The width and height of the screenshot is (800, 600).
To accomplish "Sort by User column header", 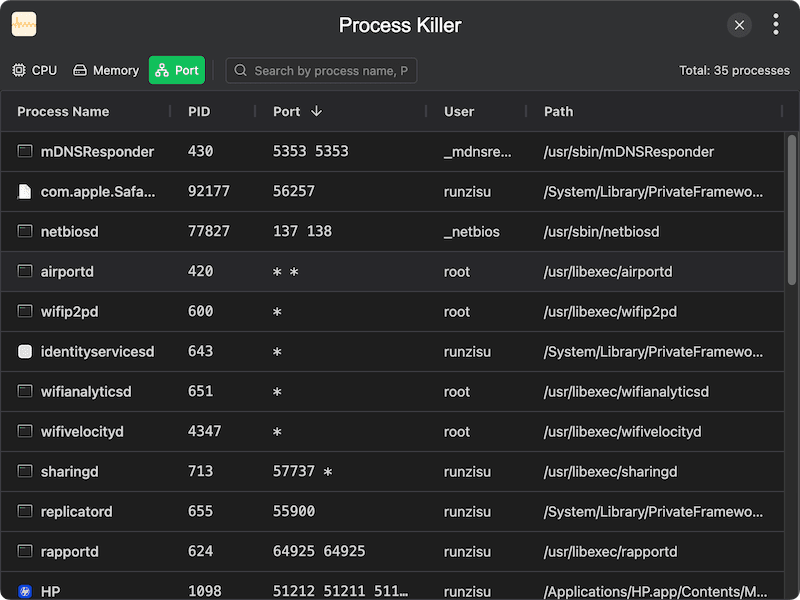I will coord(459,112).
